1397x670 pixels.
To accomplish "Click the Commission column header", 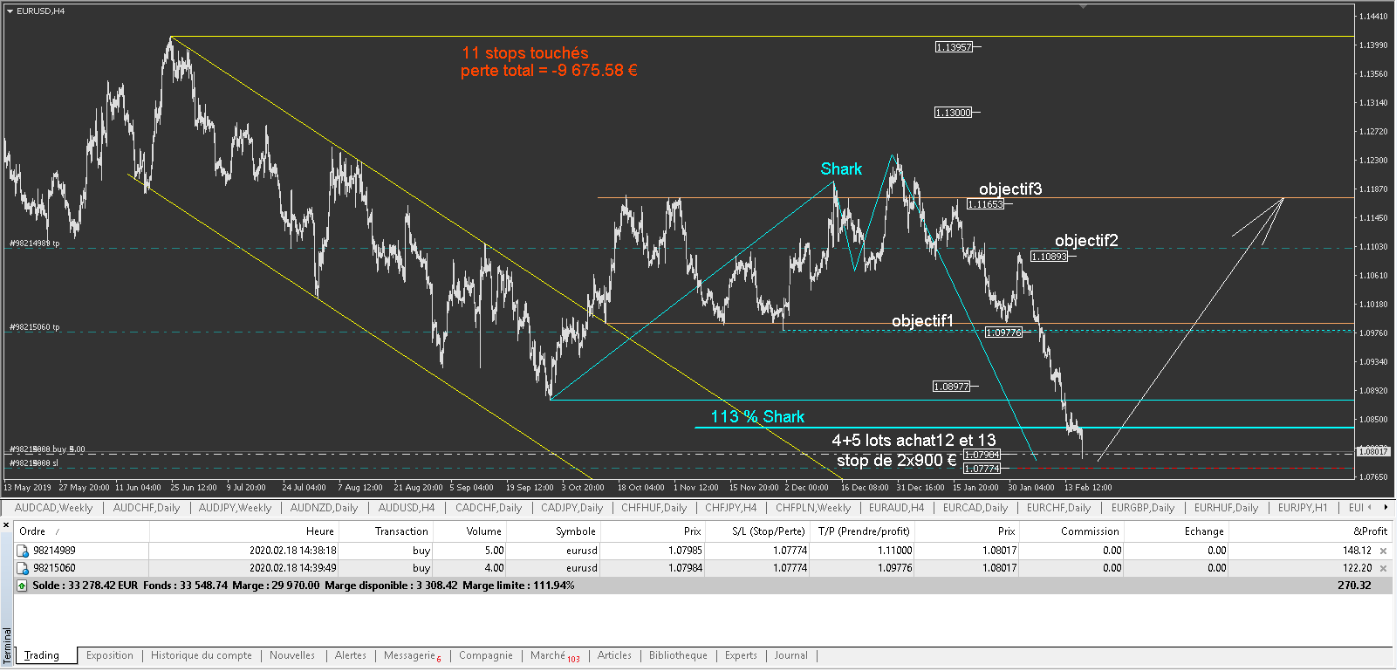I will pyautogui.click(x=1074, y=532).
